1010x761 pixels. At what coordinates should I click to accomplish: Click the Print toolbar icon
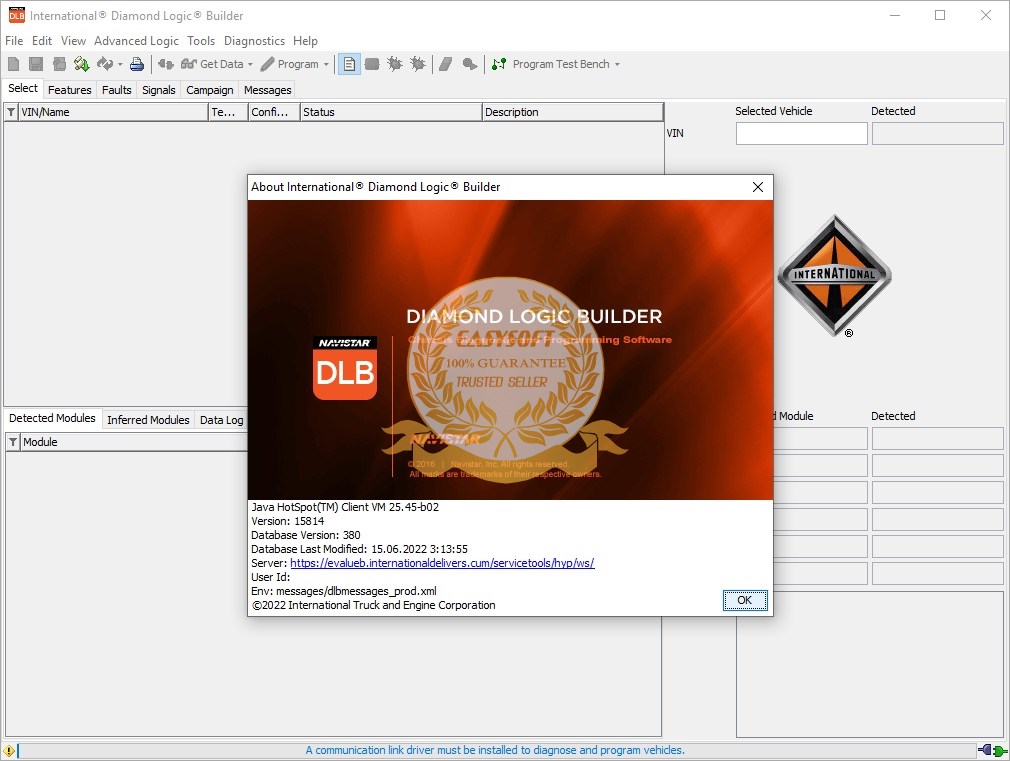coord(137,64)
